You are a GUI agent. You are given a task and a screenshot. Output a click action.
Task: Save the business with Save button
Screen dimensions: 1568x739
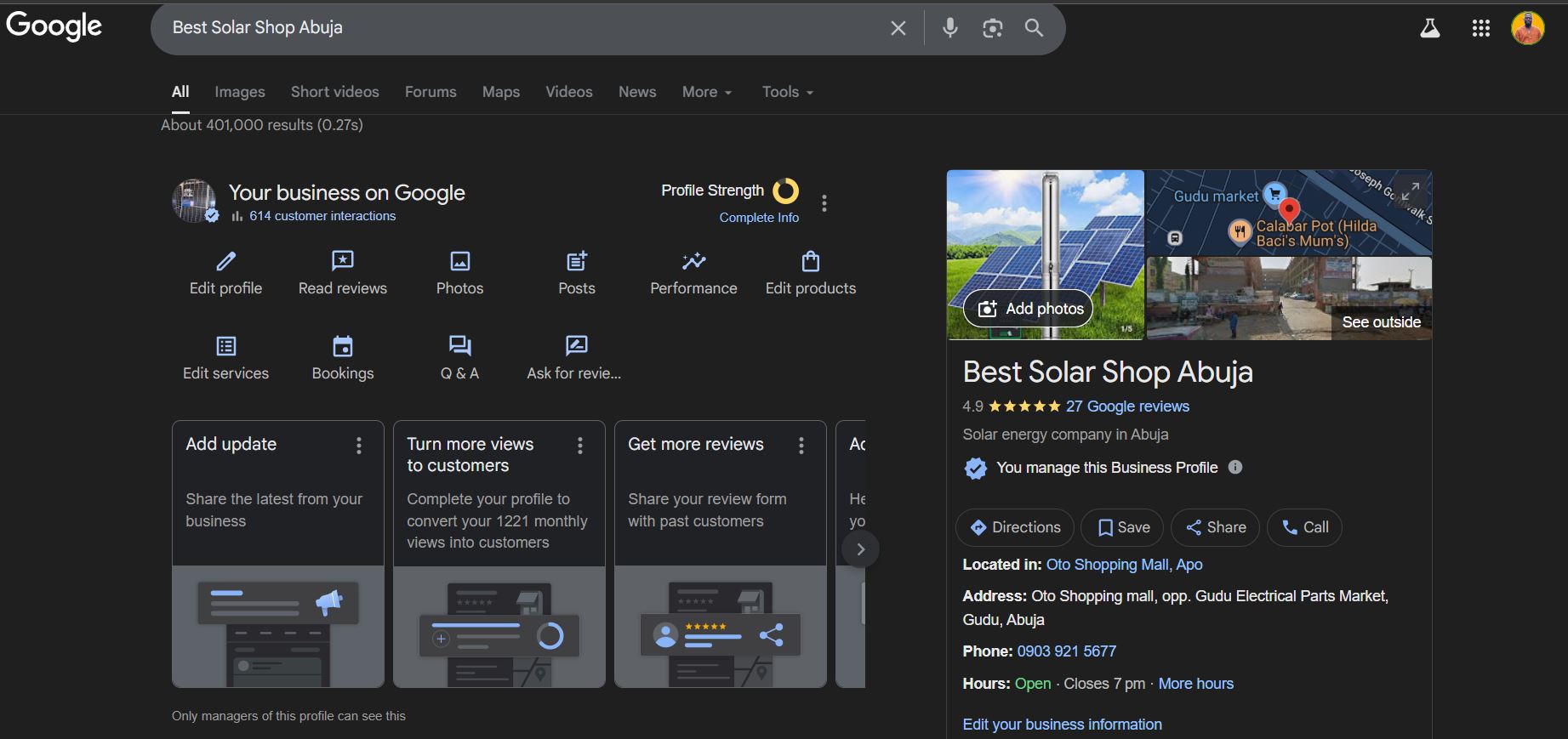pyautogui.click(x=1123, y=527)
